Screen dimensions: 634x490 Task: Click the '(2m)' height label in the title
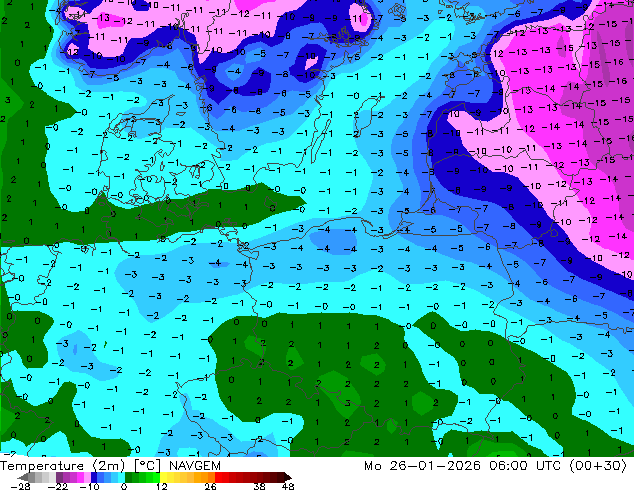pos(109,466)
